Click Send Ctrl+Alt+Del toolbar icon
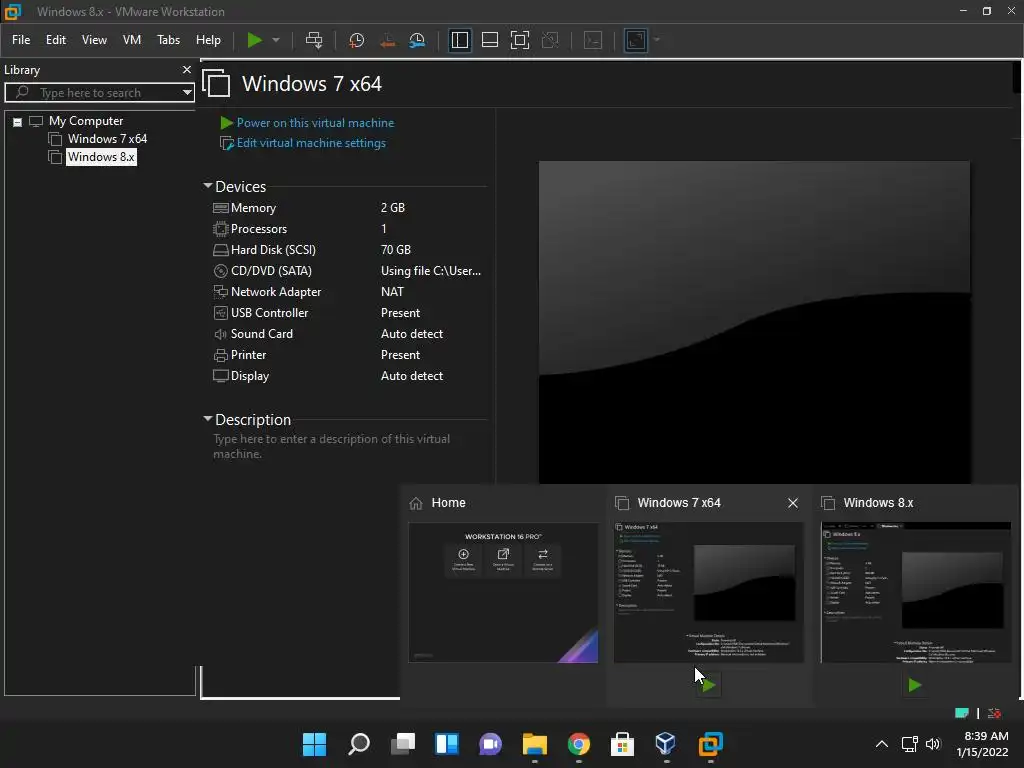This screenshot has width=1024, height=768. coord(314,40)
